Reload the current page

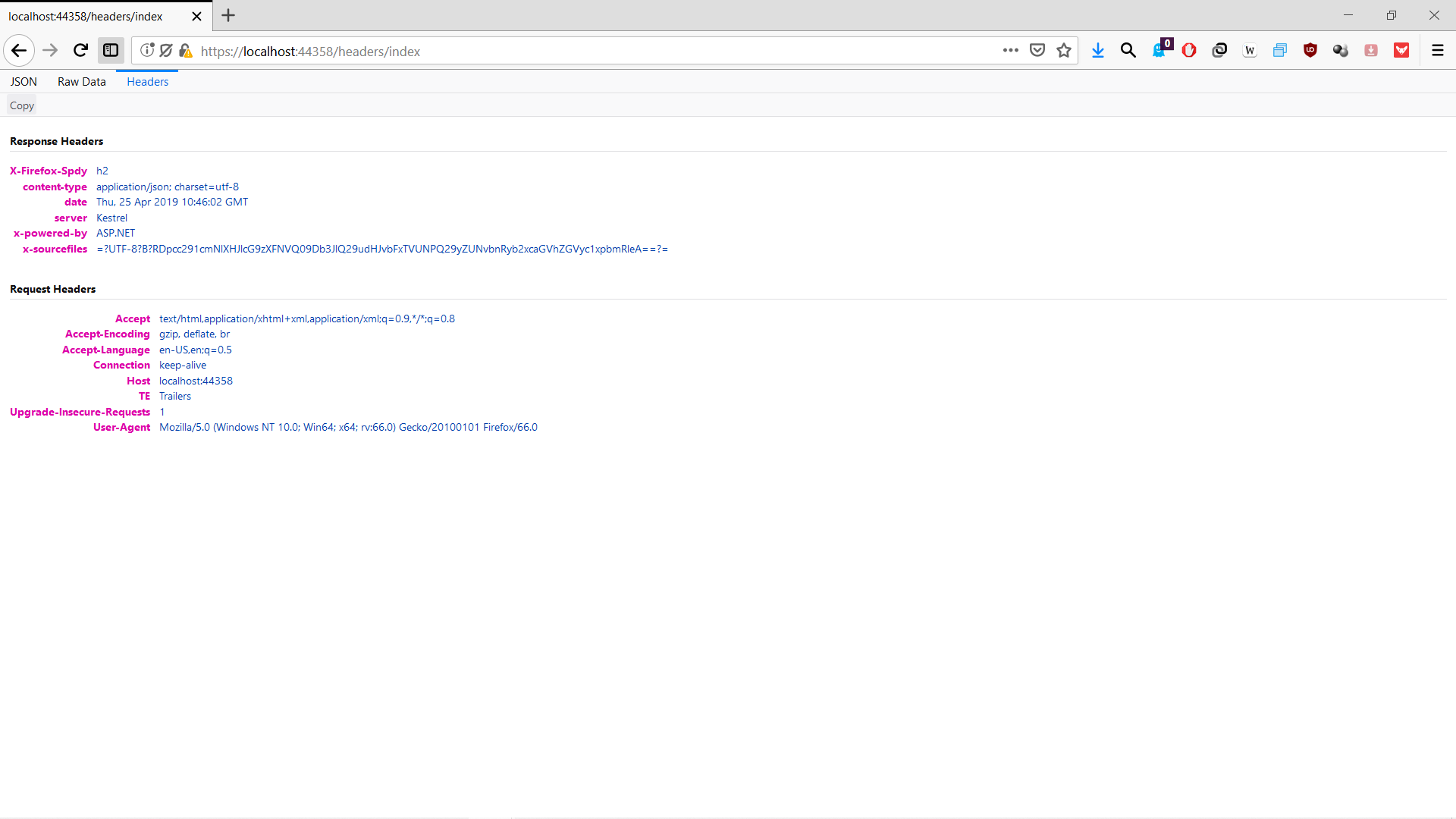pos(80,51)
